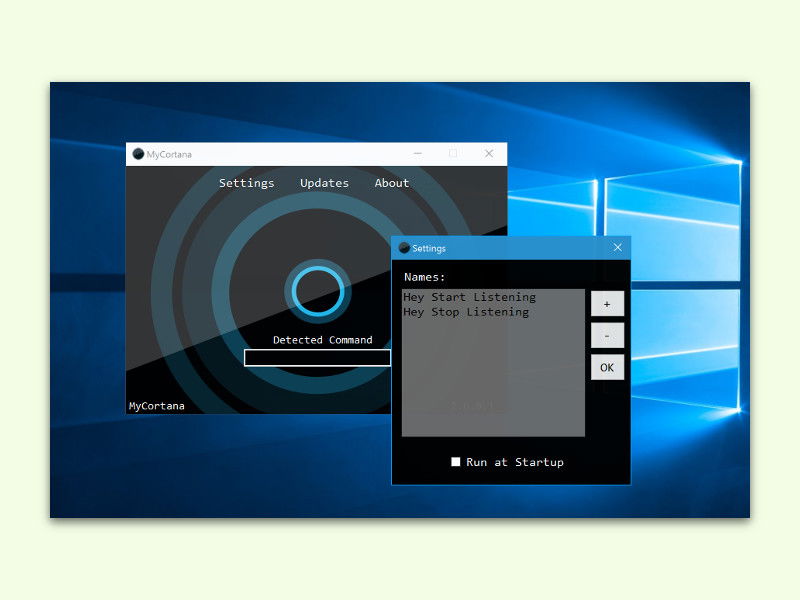Click the Settings dialog title icon
This screenshot has height=600, width=800.
point(404,248)
